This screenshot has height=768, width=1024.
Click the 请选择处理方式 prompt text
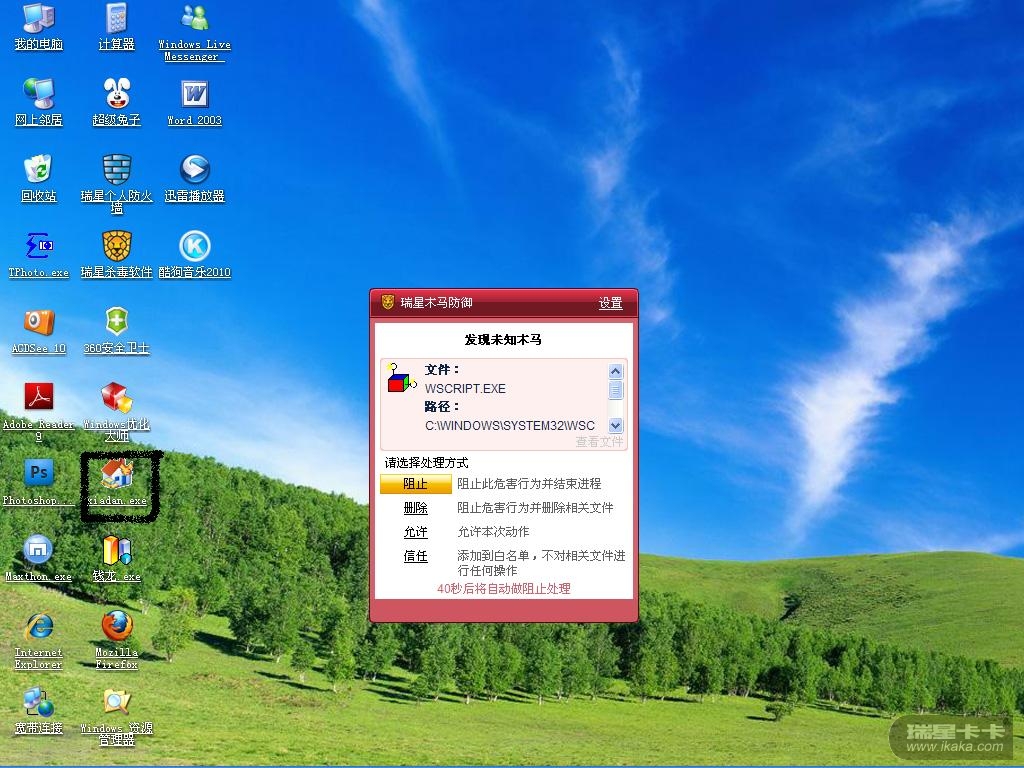(426, 463)
